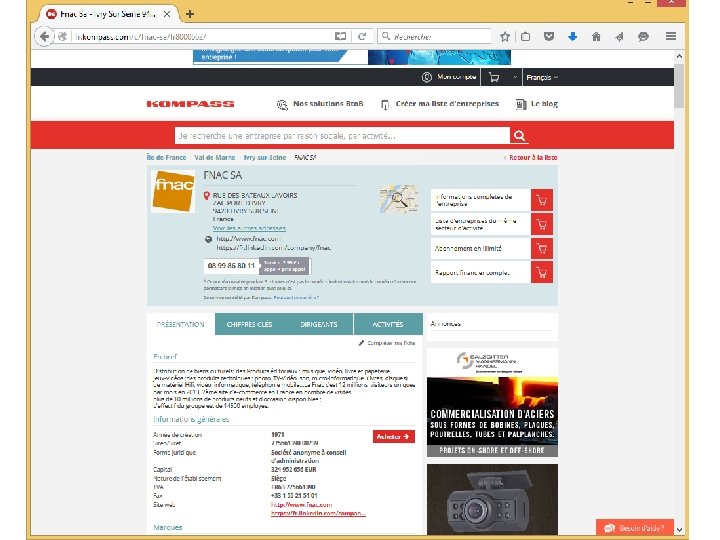Reload the page with refresh icon
This screenshot has height=540, width=720.
point(362,36)
